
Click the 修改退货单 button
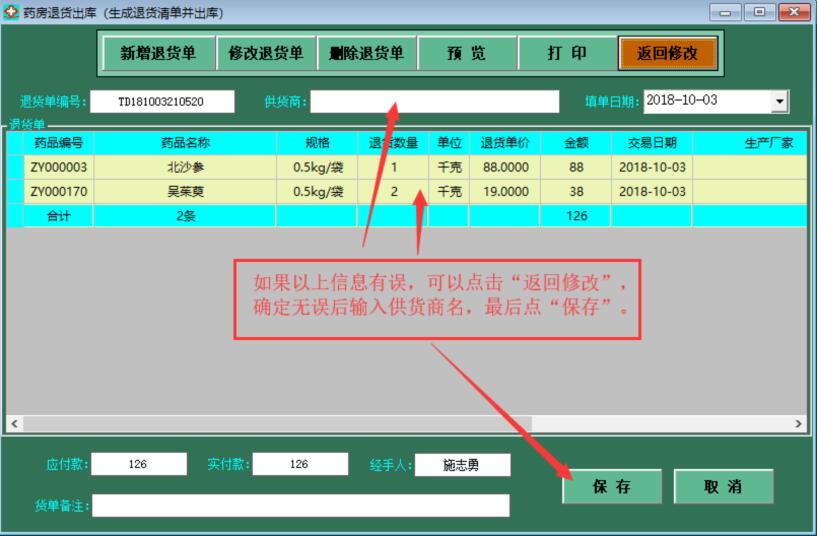[266, 54]
